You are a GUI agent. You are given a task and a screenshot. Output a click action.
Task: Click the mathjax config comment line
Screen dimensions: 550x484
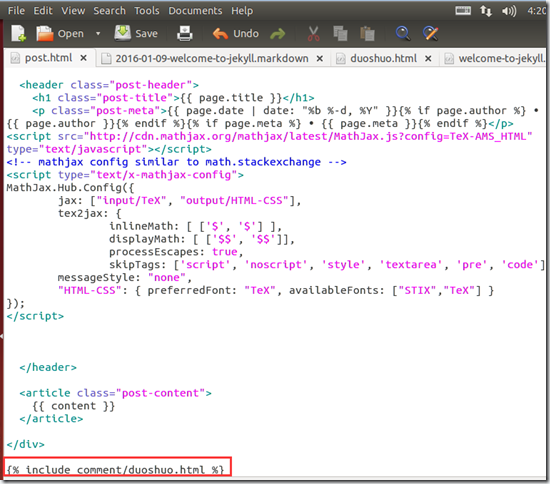(x=176, y=162)
